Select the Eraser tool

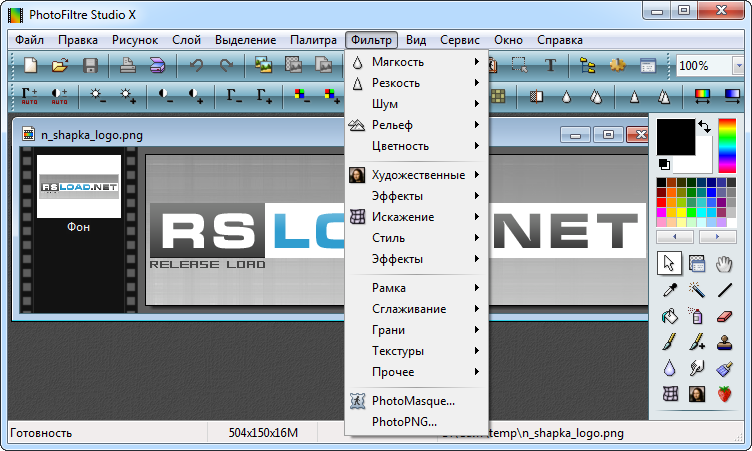(x=724, y=316)
